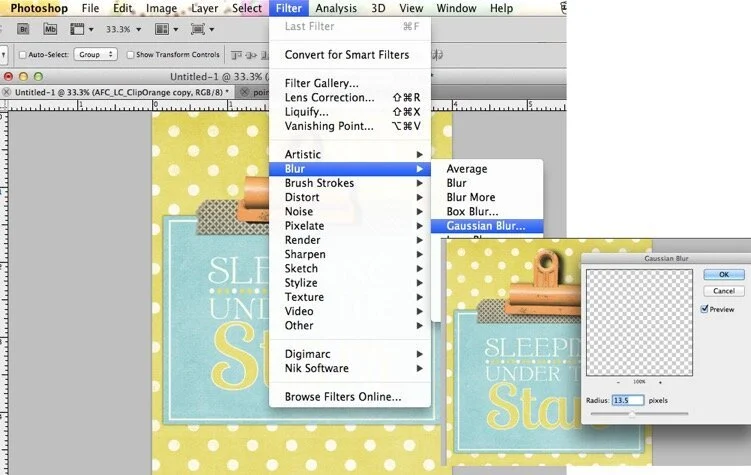This screenshot has width=751, height=475.
Task: Expand the Digimarc submenu
Action: tap(350, 354)
